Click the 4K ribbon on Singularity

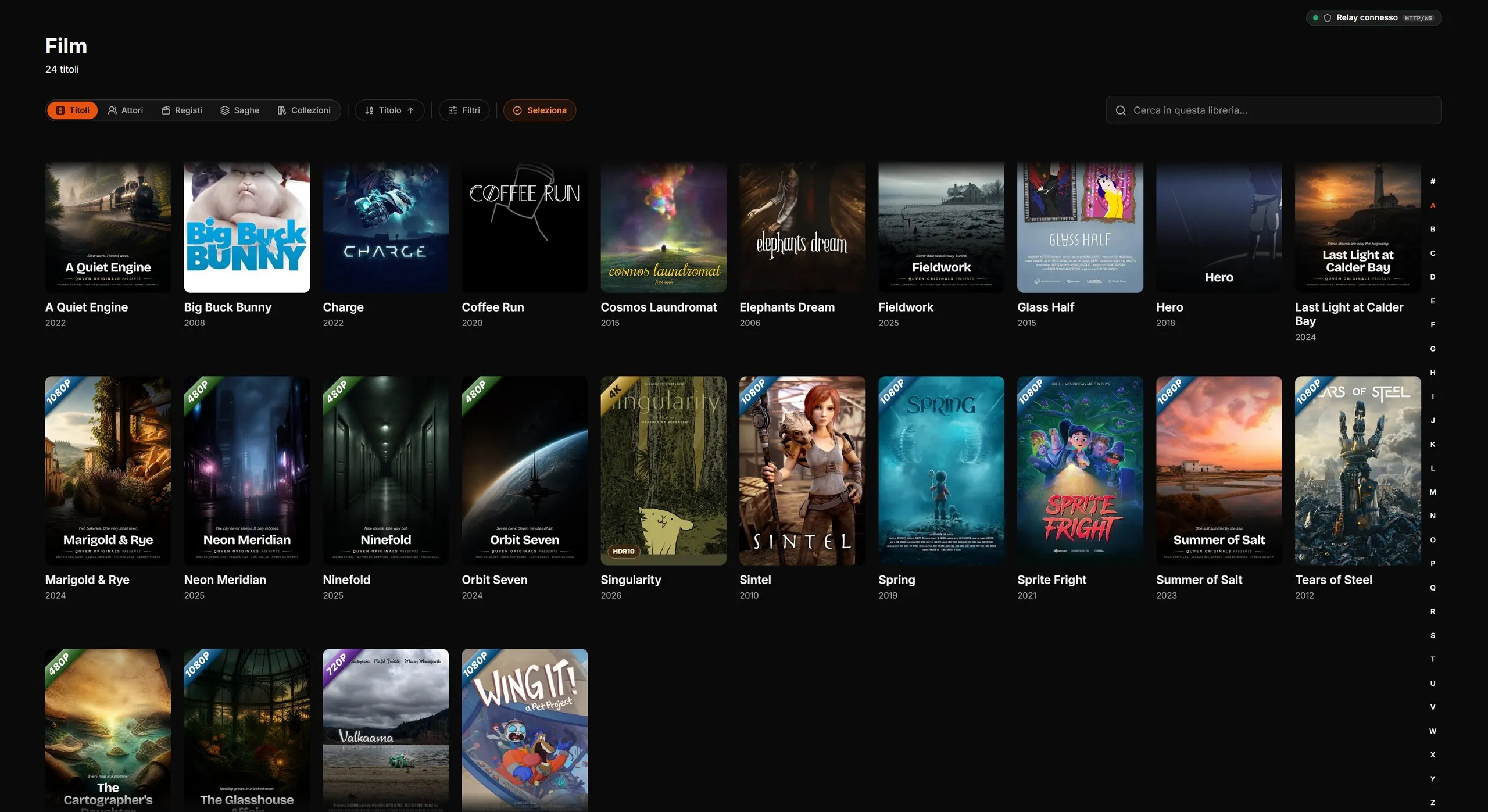pos(615,391)
